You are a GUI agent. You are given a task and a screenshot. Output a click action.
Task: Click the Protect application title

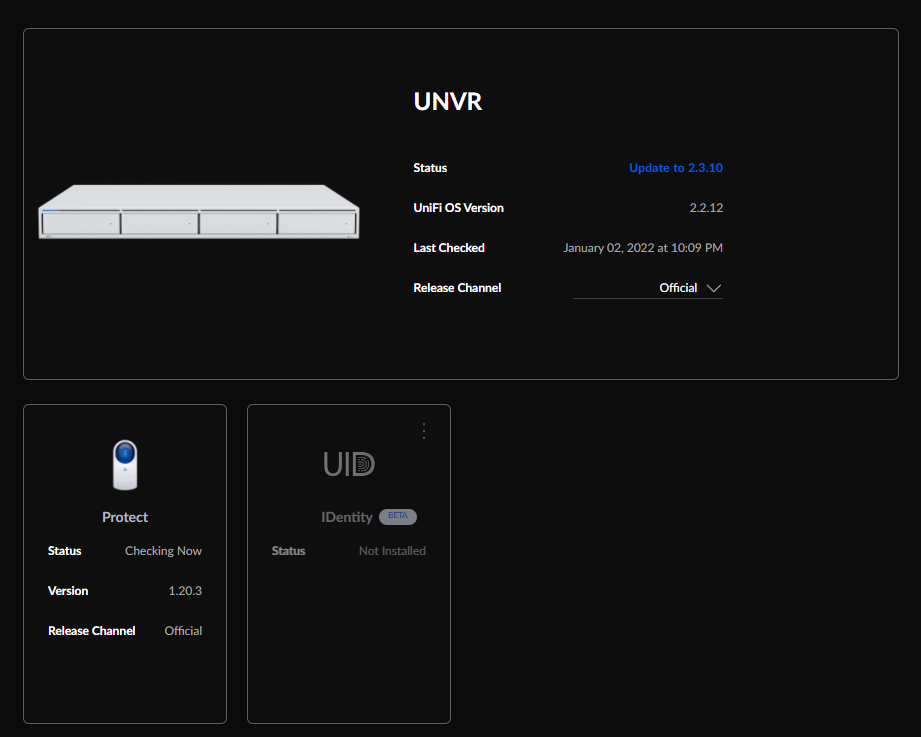tap(125, 517)
